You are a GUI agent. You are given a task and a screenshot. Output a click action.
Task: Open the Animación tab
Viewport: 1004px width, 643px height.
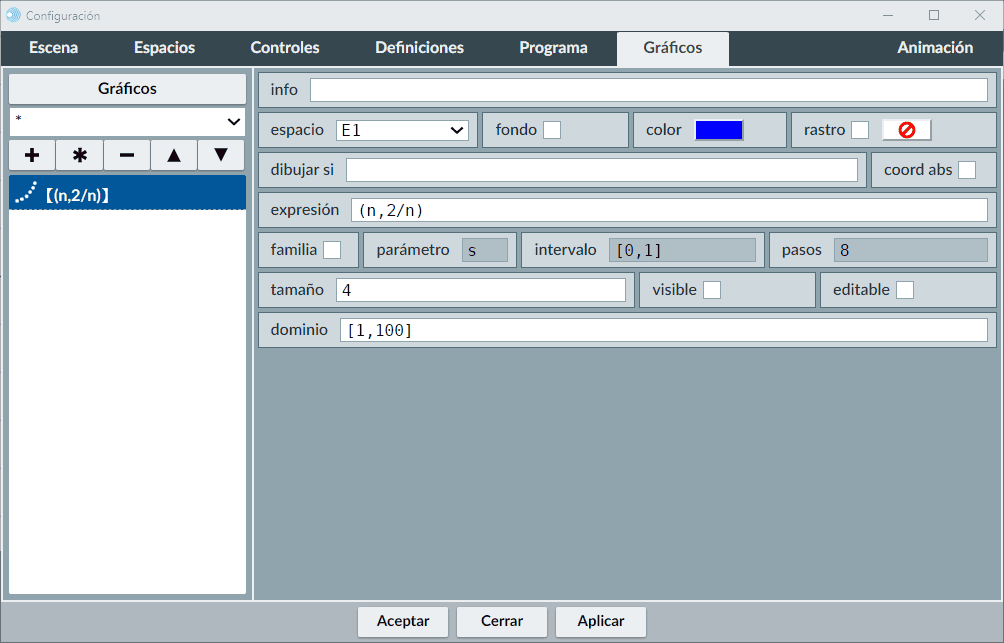pyautogui.click(x=934, y=48)
